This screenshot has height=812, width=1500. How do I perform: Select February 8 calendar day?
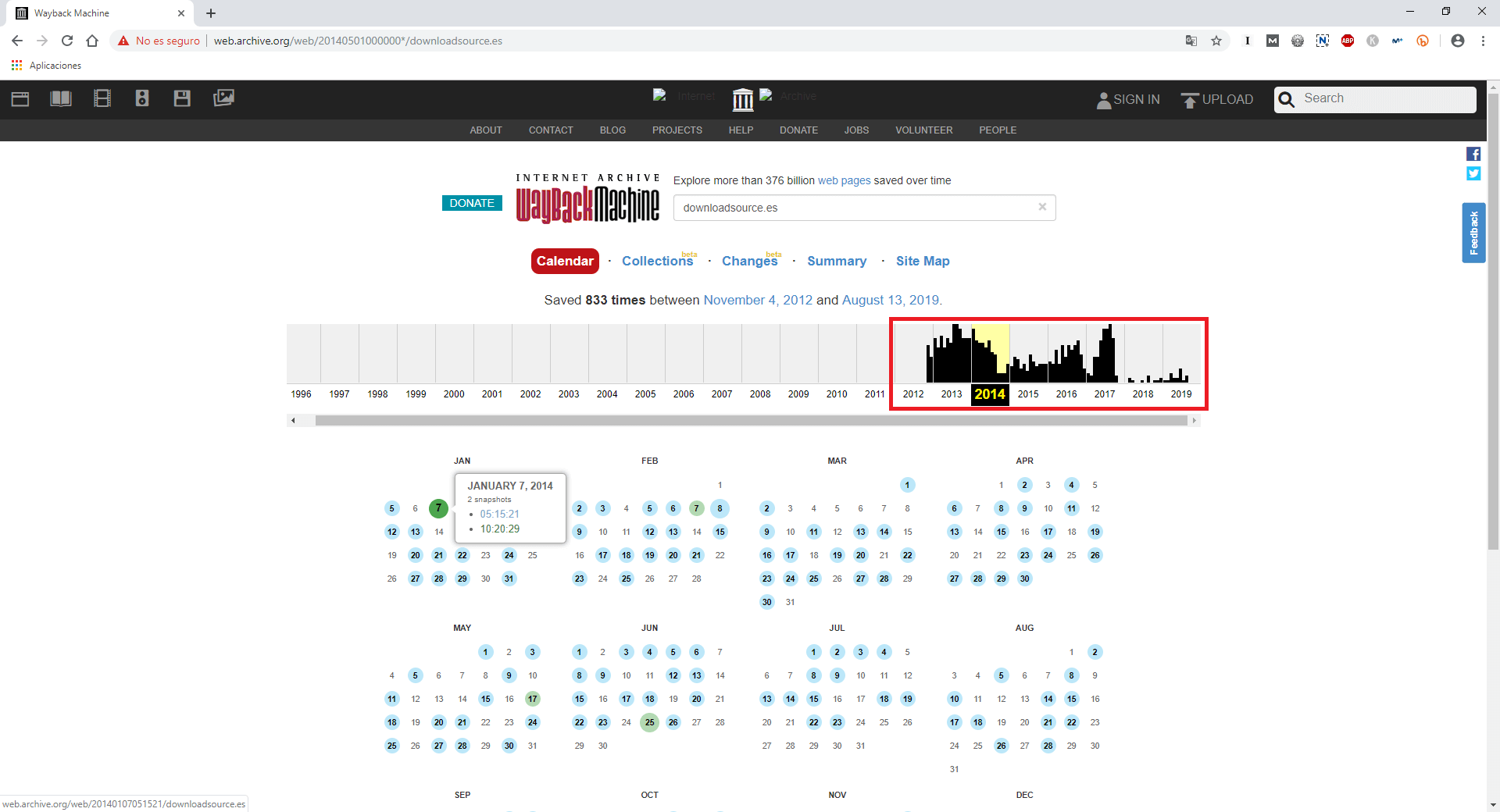point(720,508)
